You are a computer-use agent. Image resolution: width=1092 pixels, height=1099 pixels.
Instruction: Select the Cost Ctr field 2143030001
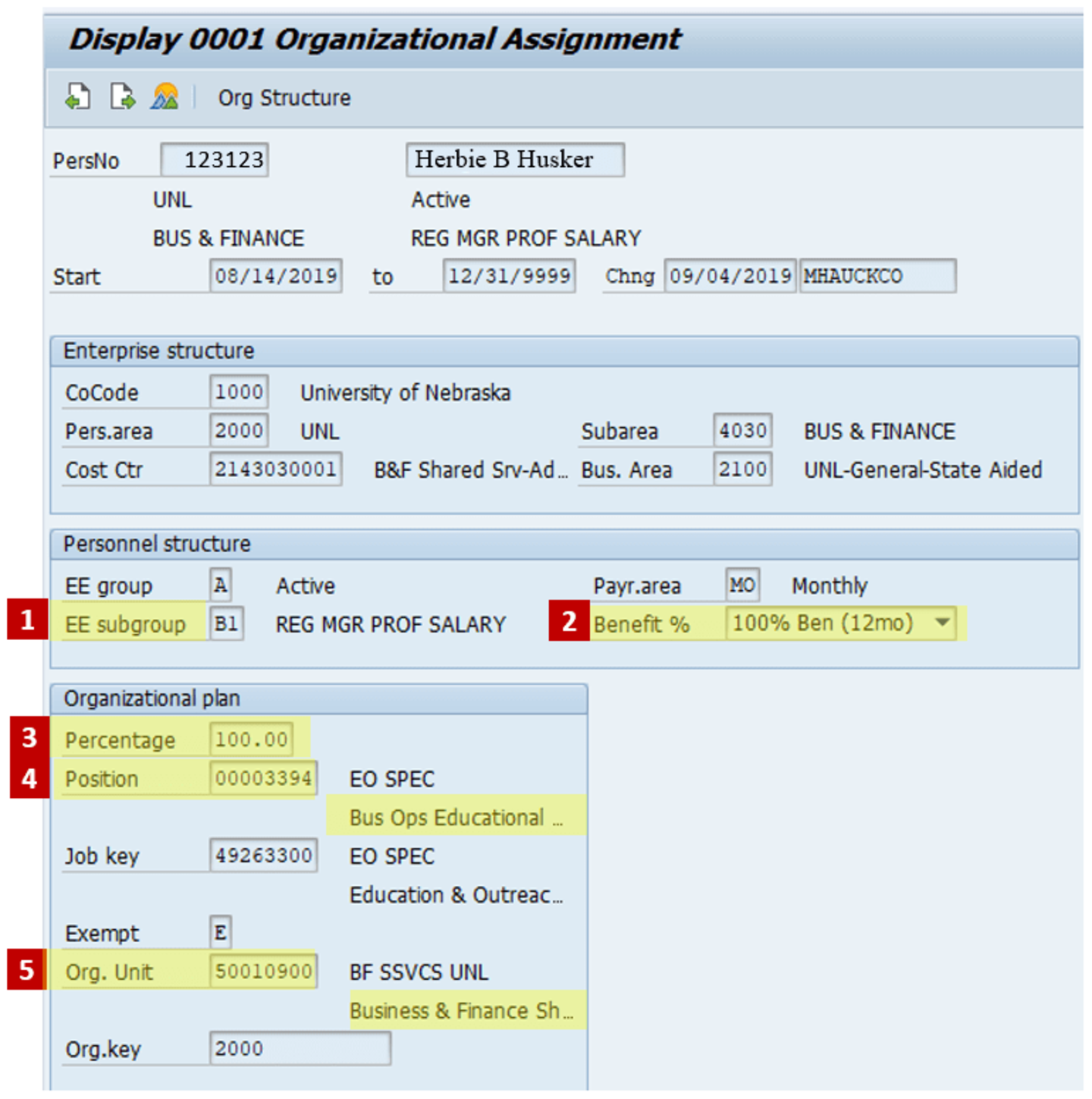coord(277,469)
